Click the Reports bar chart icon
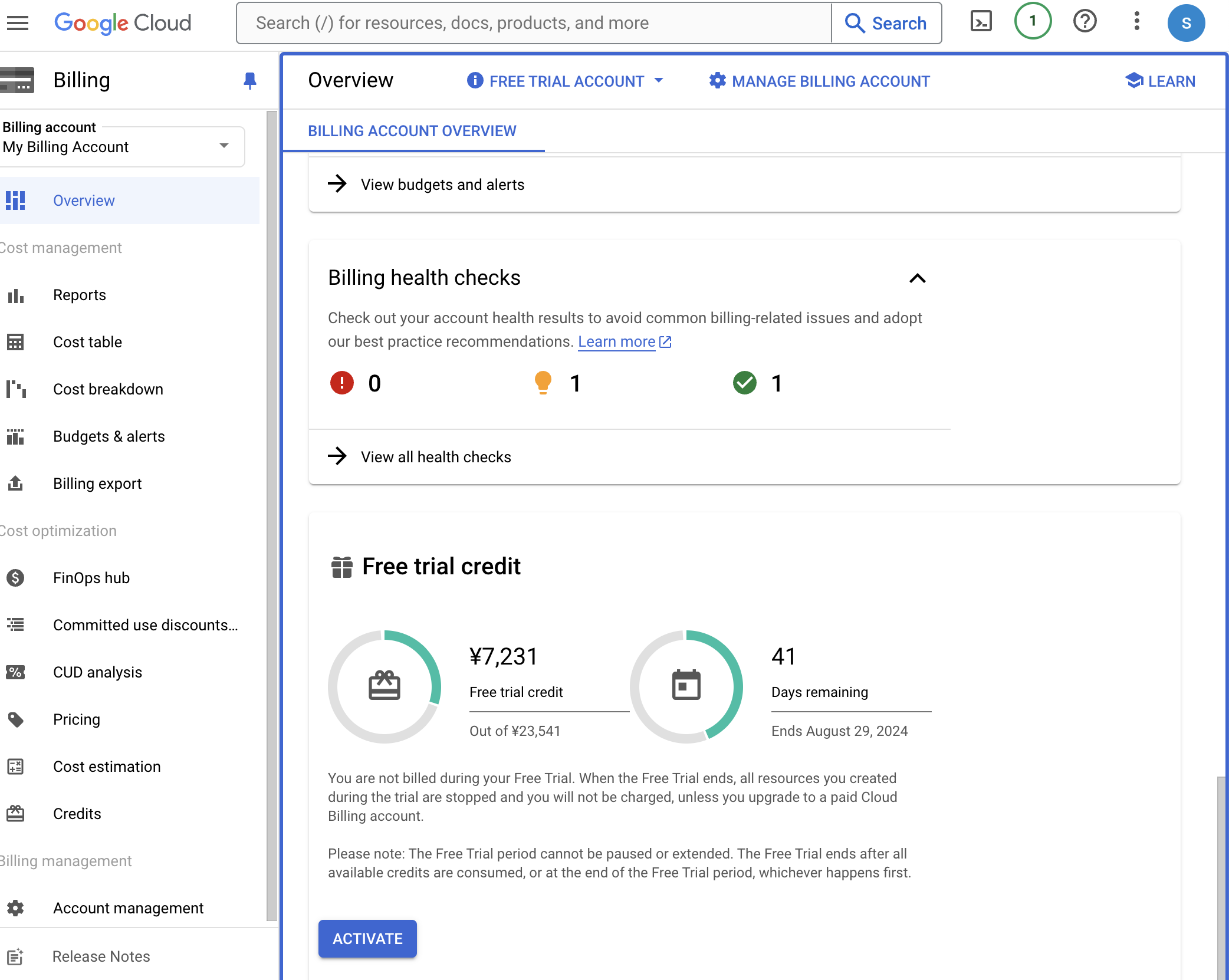Viewport: 1229px width, 980px height. [16, 295]
